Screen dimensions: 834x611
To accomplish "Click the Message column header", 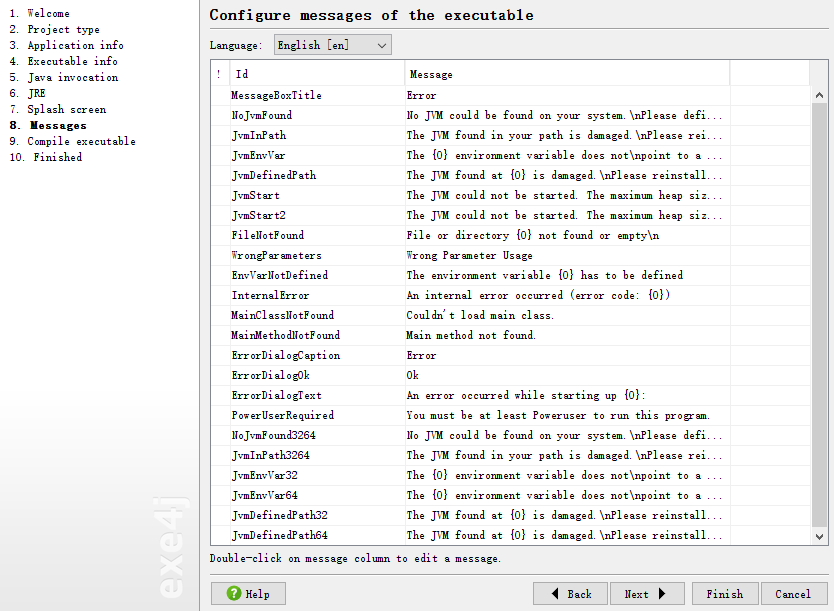I will 567,74.
